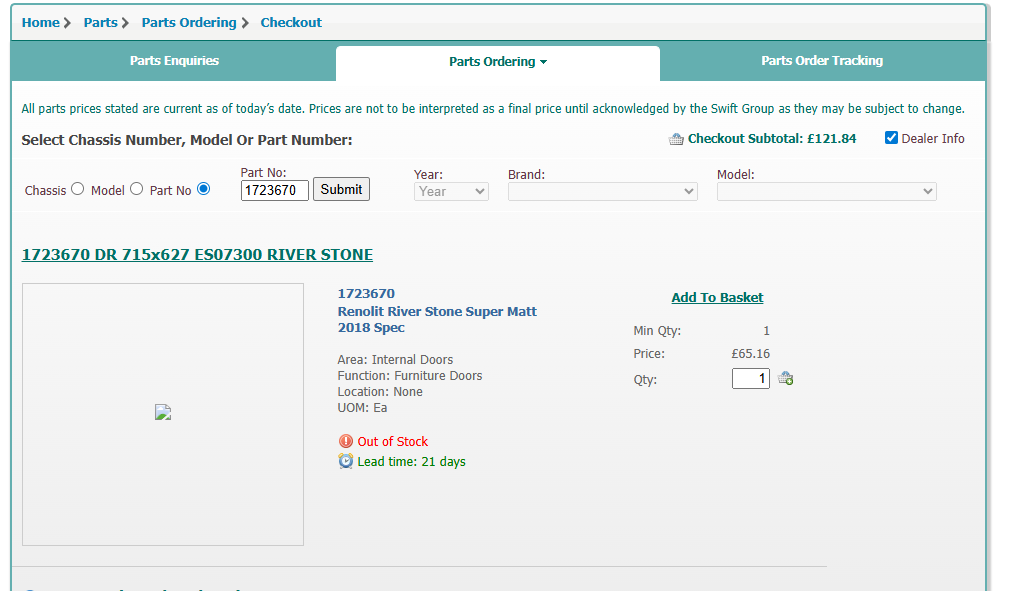This screenshot has height=591, width=1013.
Task: Focus the Qty input field
Action: [x=751, y=378]
